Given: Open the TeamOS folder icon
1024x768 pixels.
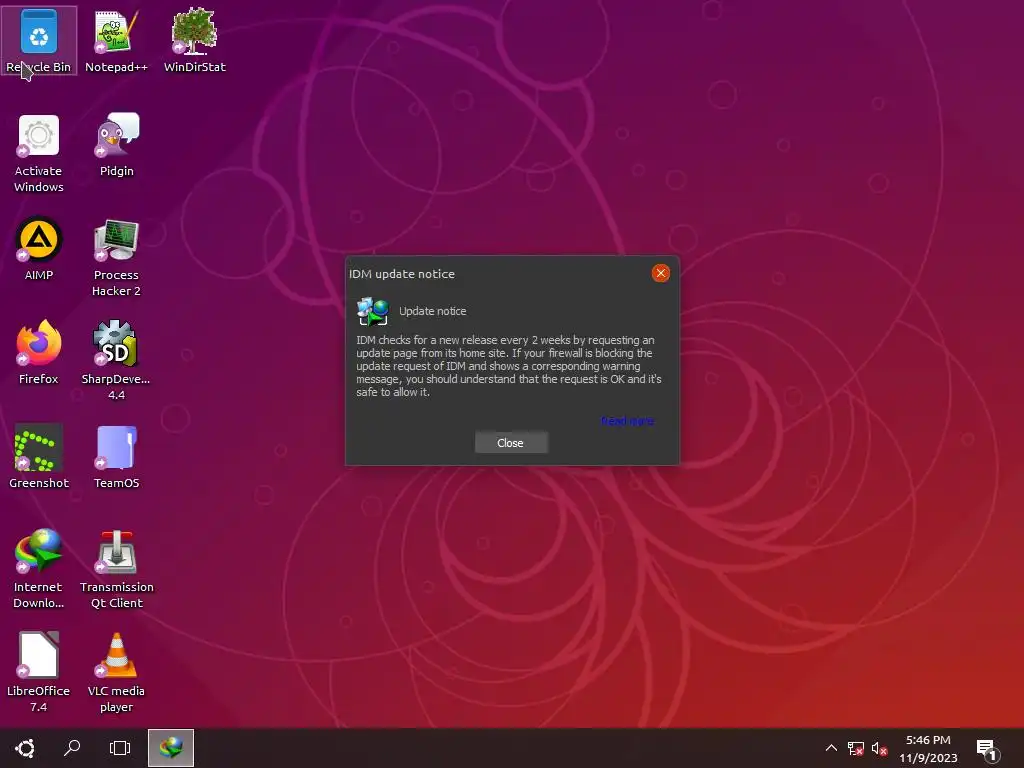Looking at the screenshot, I should tap(116, 456).
